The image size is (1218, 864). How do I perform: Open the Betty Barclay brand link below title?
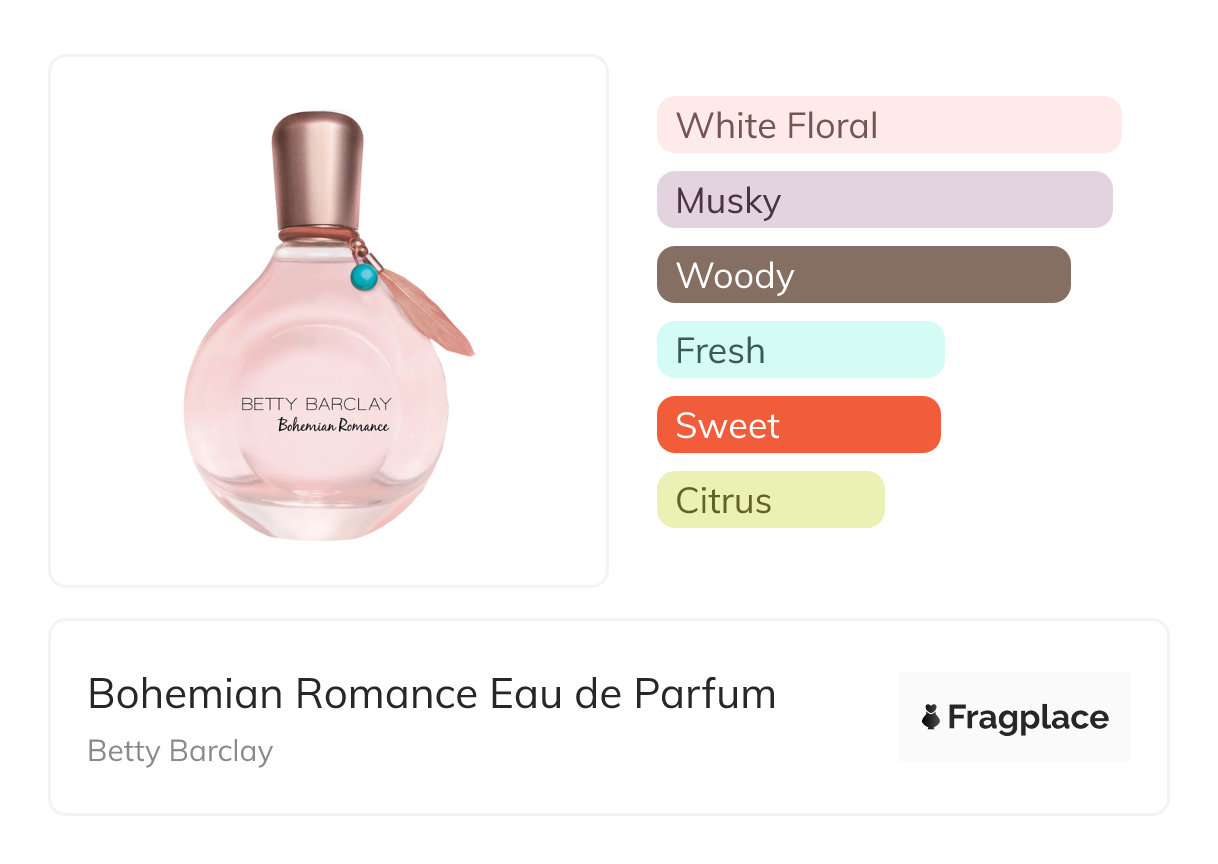tap(180, 751)
